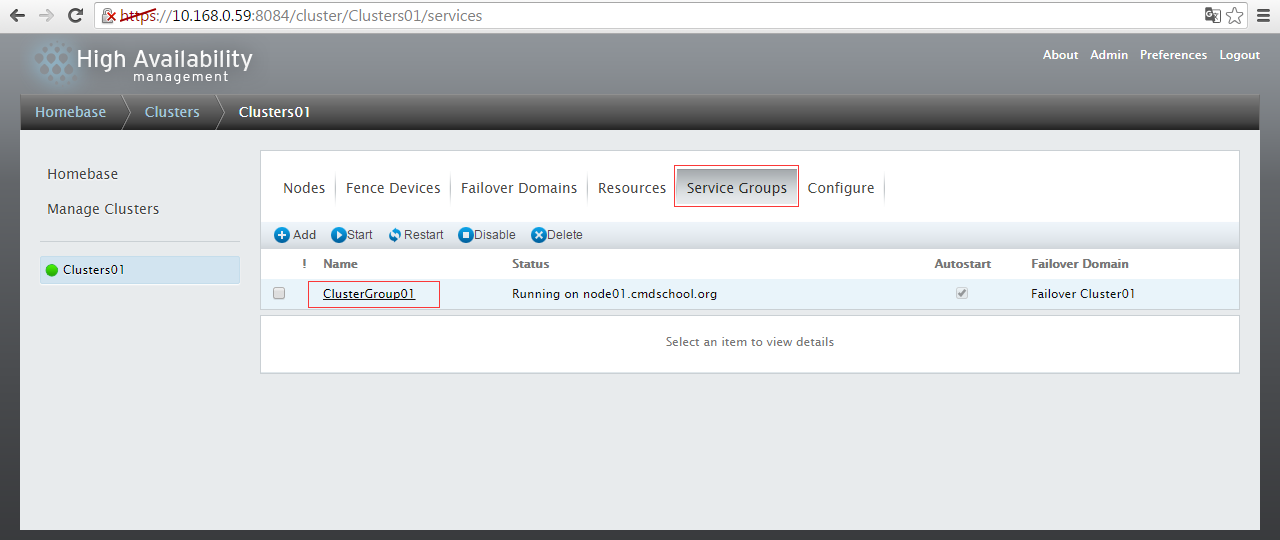The image size is (1280, 540).
Task: Switch to the Nodes tab
Action: point(304,188)
